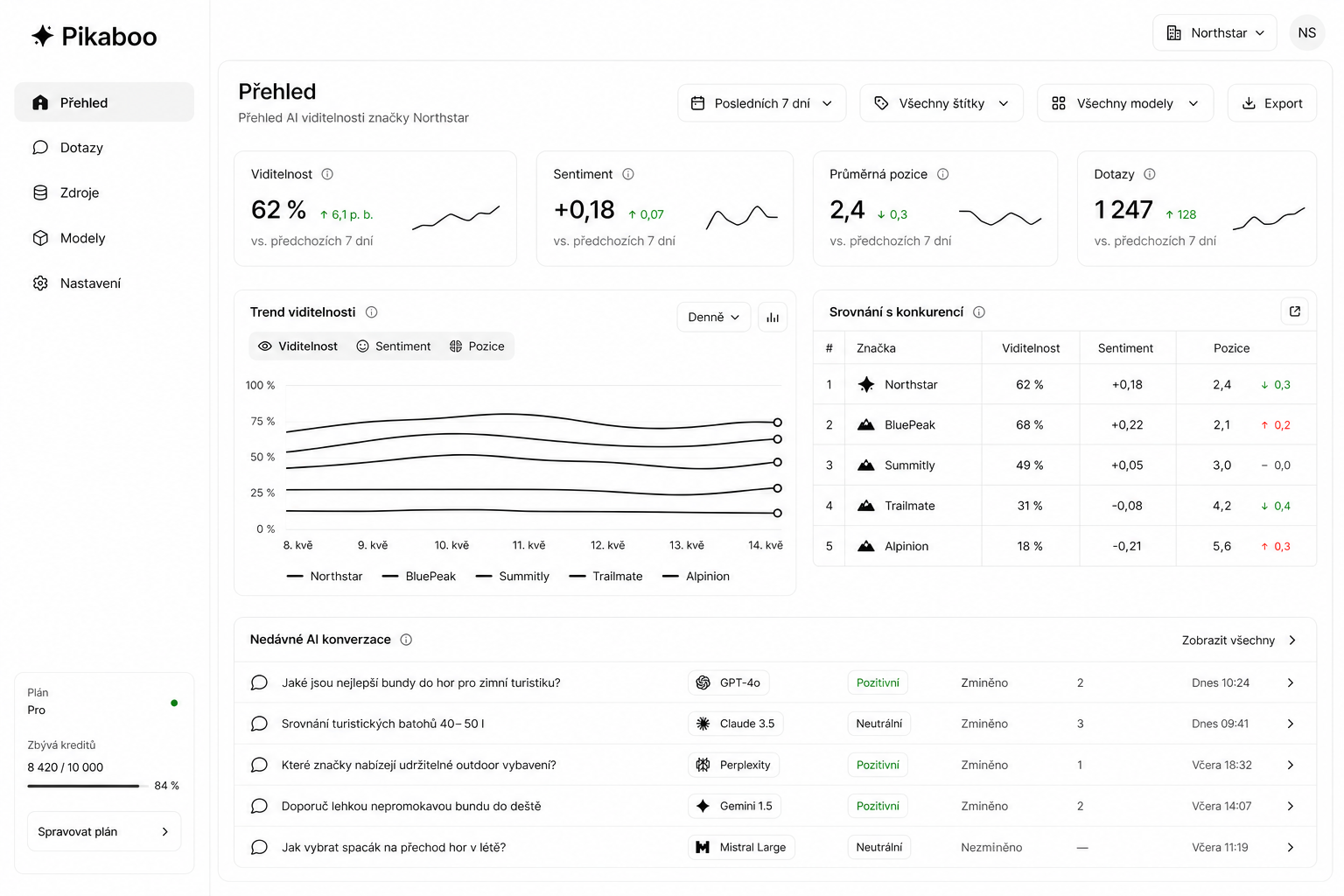Click the Perplexity model badge
Viewport: 1344px width, 896px height.
(x=734, y=765)
